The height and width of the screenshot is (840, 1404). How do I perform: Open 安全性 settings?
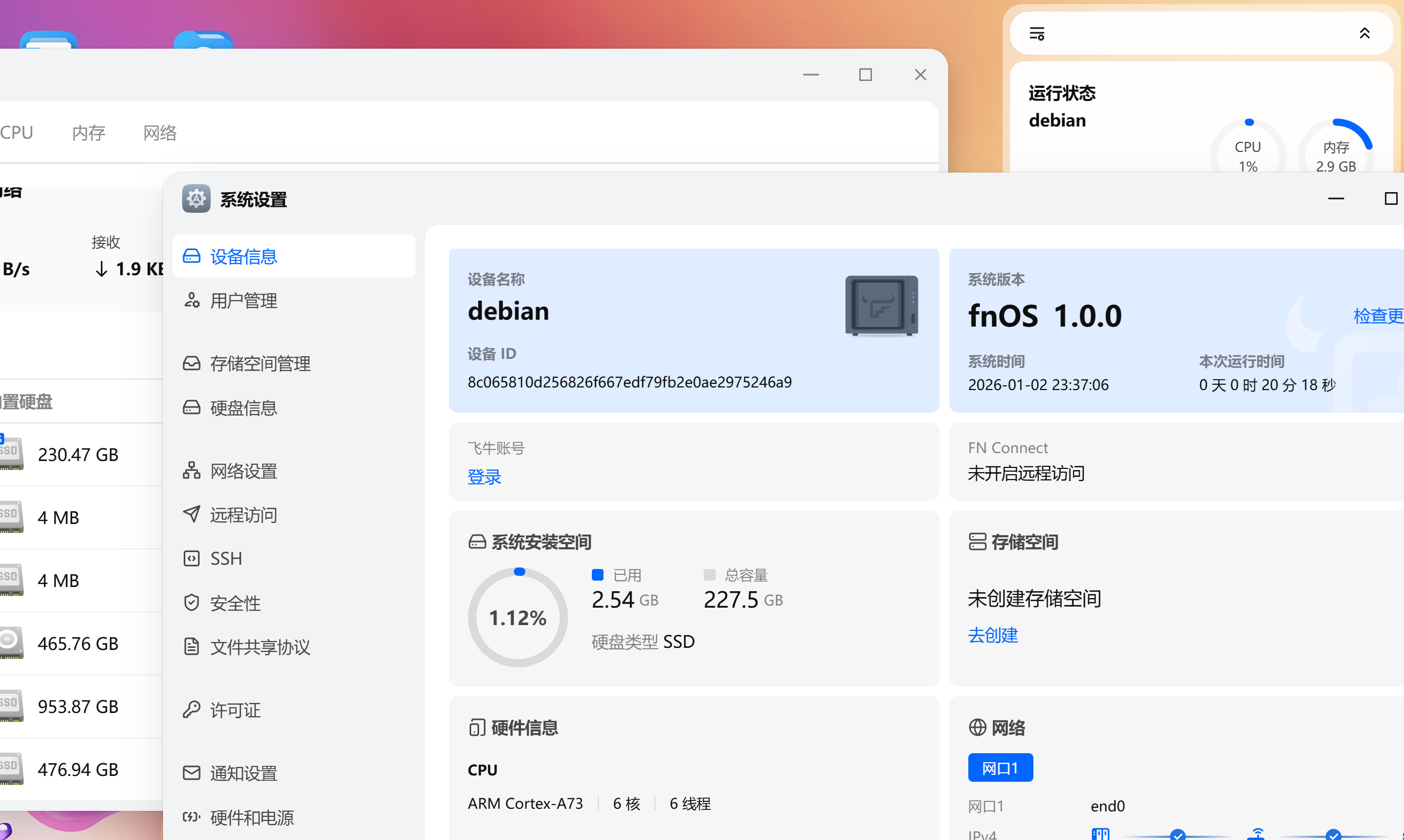pos(235,603)
